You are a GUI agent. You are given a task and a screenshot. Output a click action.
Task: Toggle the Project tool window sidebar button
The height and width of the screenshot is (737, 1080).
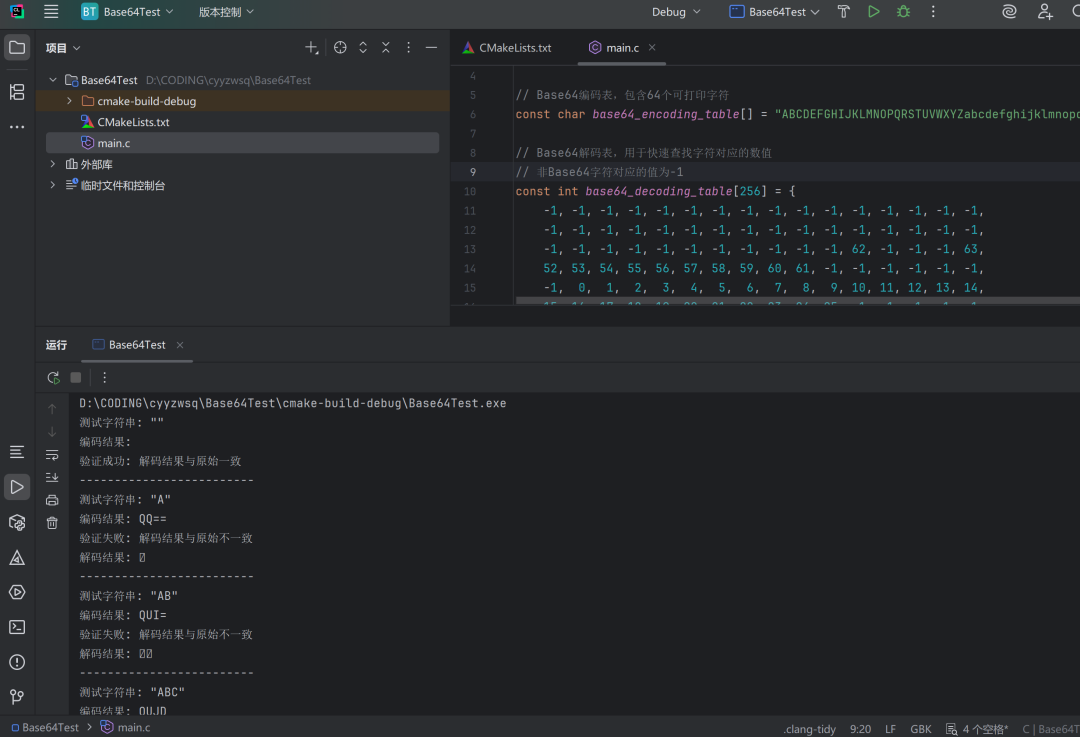pyautogui.click(x=17, y=47)
